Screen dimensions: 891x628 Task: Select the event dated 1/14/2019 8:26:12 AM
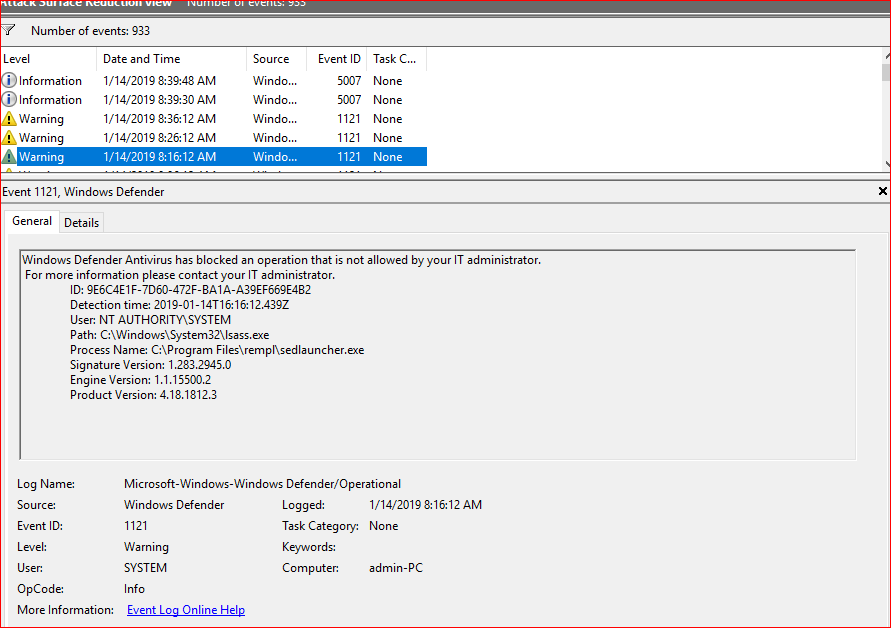point(214,138)
